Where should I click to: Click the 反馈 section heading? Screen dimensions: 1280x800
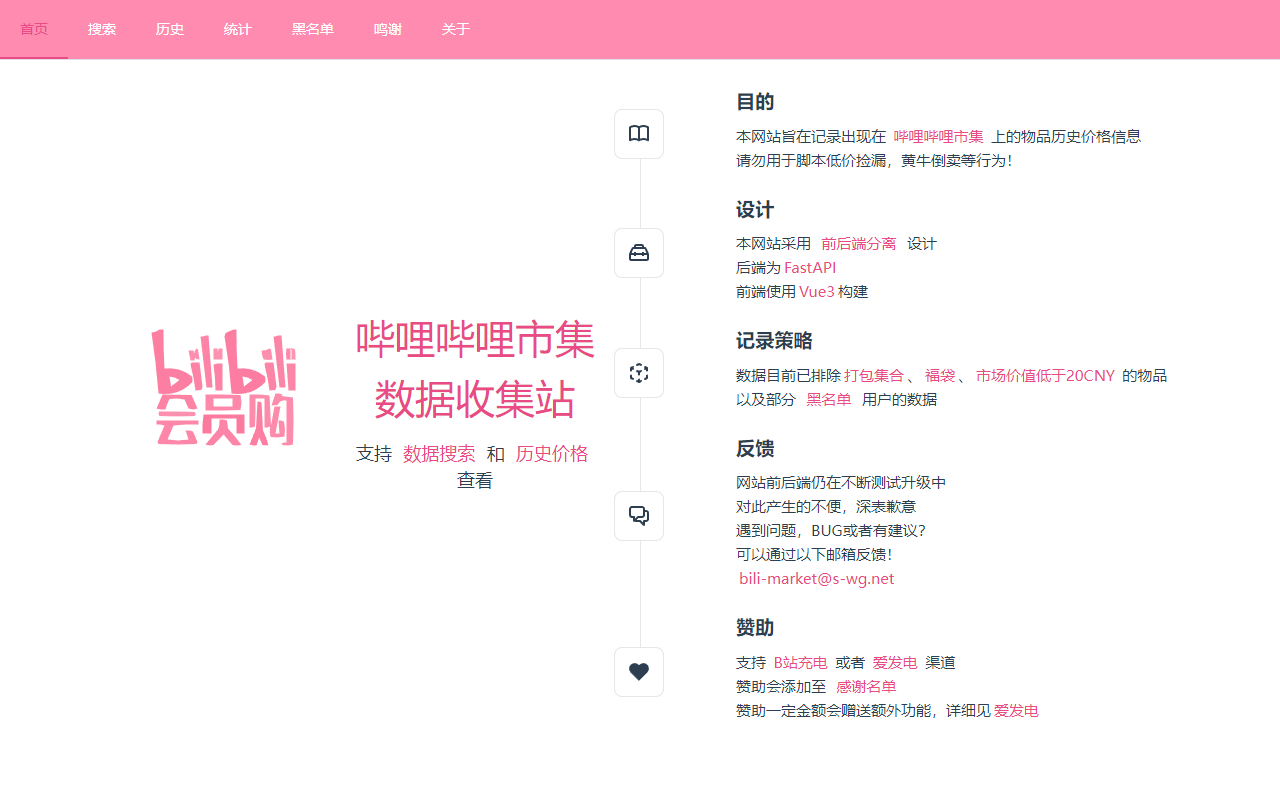pyautogui.click(x=755, y=449)
